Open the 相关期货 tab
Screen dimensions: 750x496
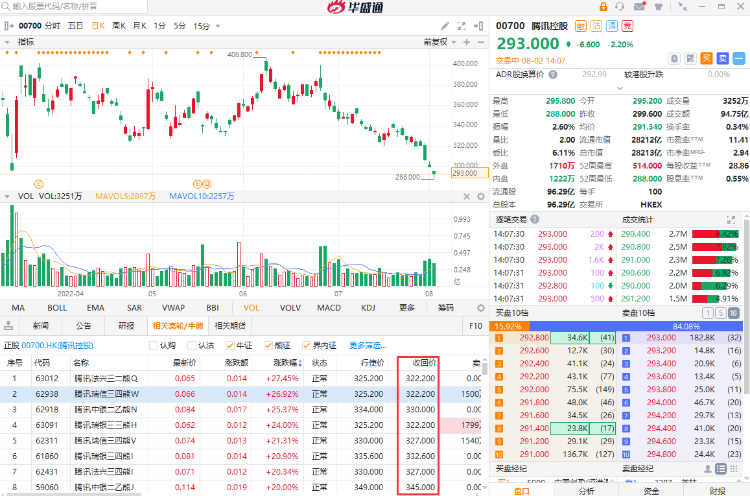click(230, 326)
